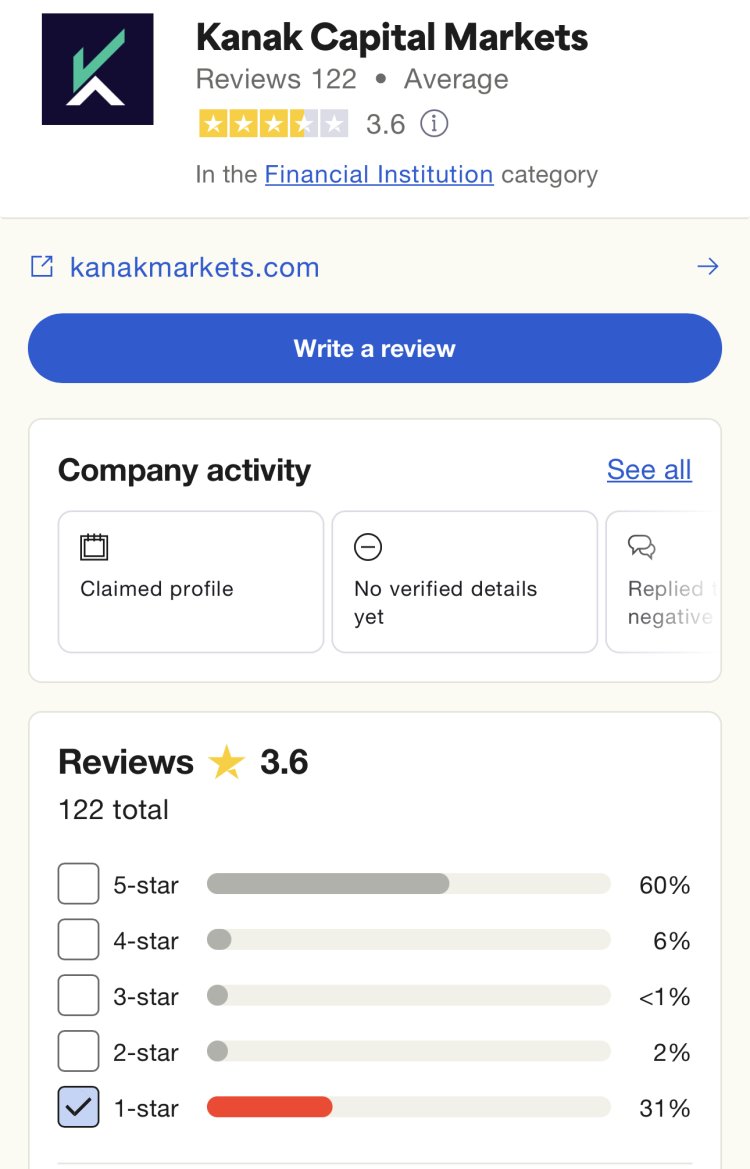Check the 5-star filter checkbox
Screen dimensions: 750x1169
click(78, 884)
